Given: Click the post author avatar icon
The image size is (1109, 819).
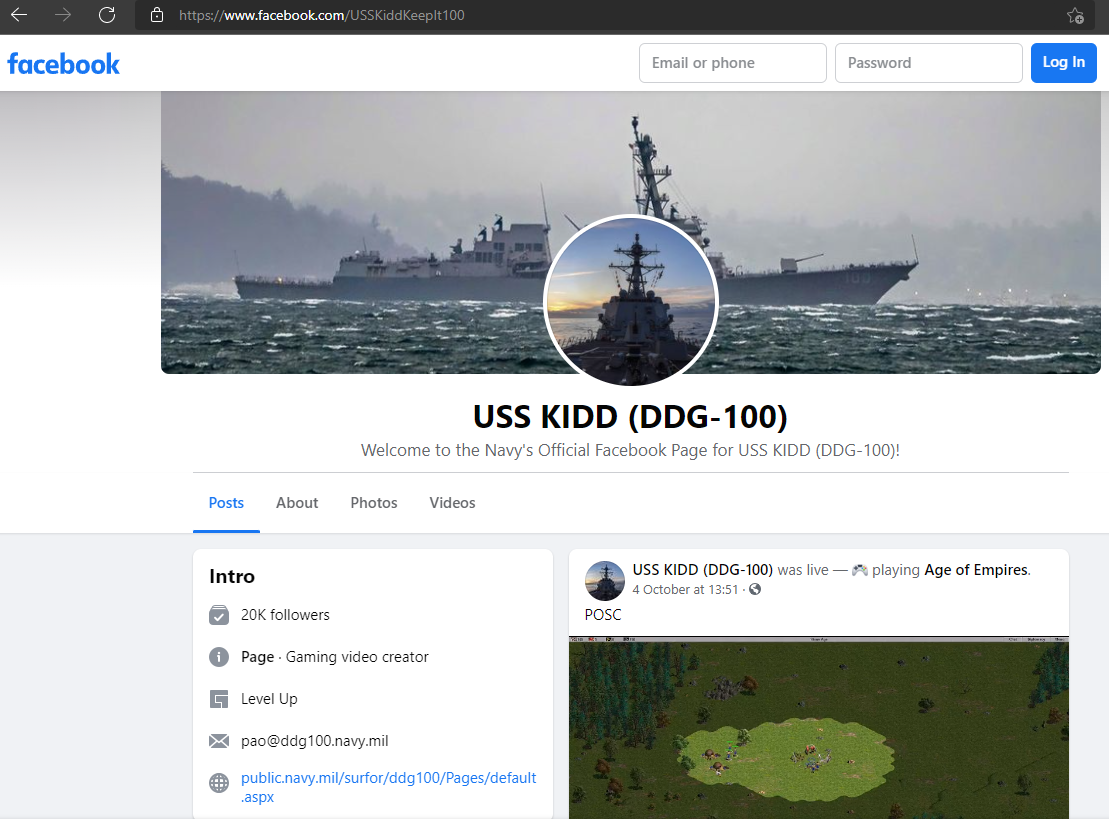Looking at the screenshot, I should pos(605,580).
